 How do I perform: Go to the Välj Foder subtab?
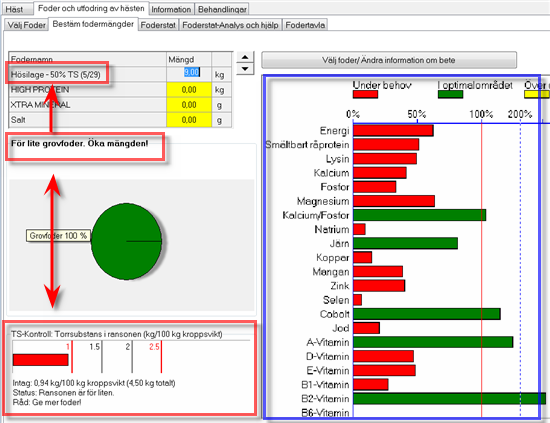(x=27, y=25)
